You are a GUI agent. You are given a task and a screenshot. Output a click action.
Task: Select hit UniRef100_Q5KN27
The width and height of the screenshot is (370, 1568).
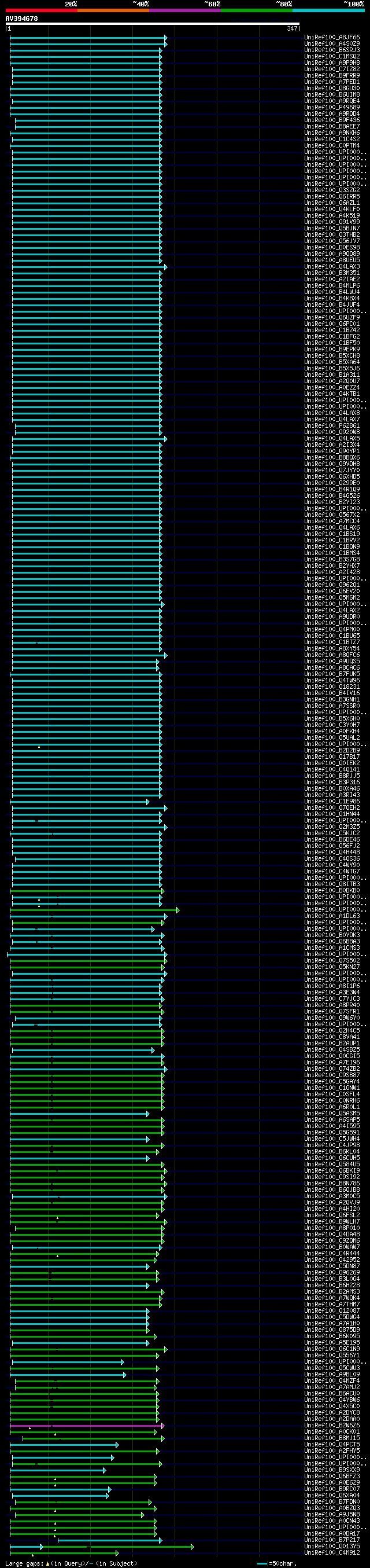332,967
